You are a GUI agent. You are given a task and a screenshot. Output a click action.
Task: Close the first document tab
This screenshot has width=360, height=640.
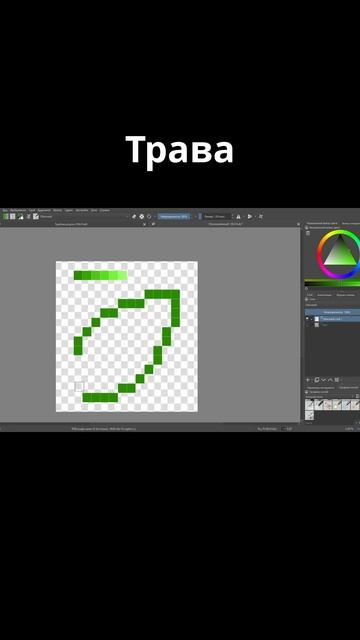pos(144,224)
